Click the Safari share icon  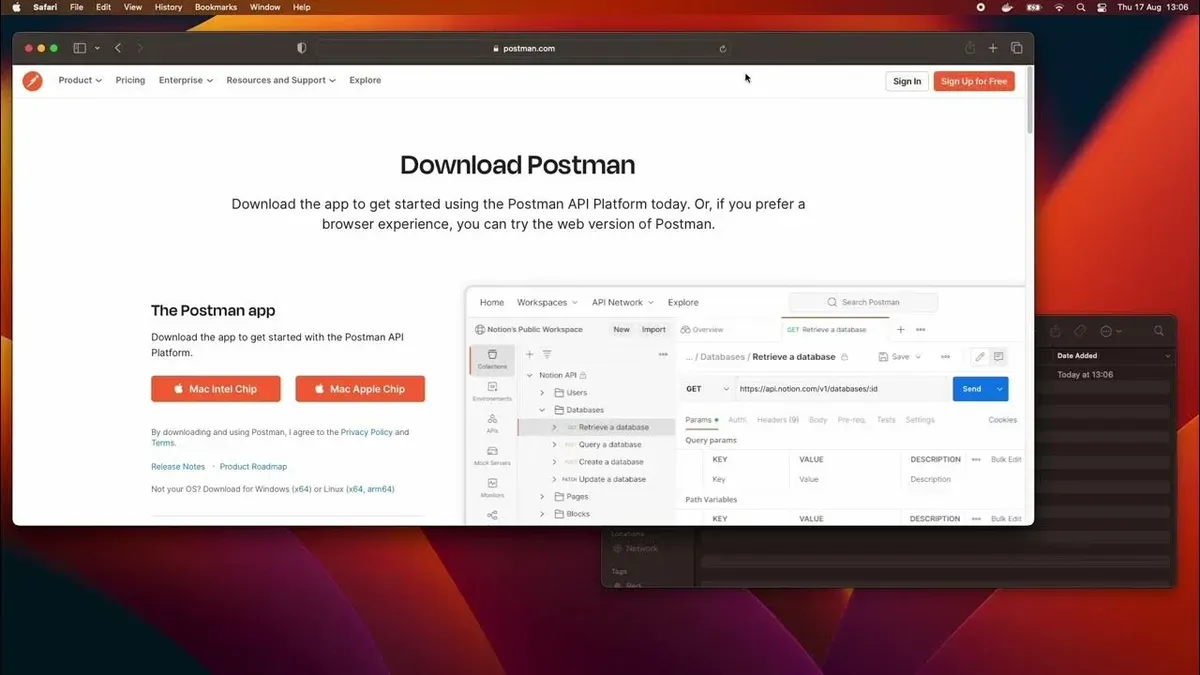(x=970, y=48)
